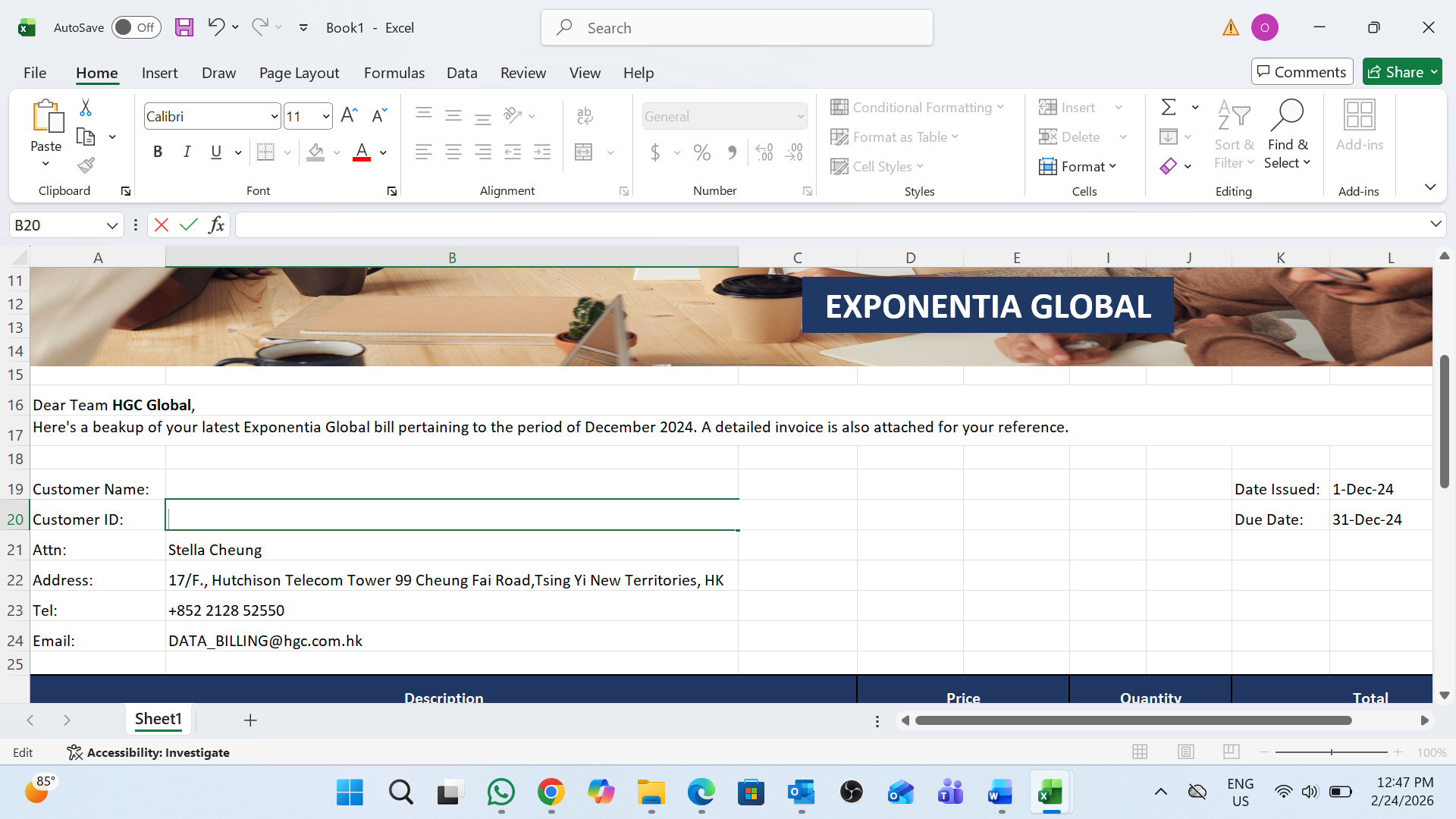The height and width of the screenshot is (819, 1456).
Task: Switch to the Page Layout tab
Action: [299, 73]
